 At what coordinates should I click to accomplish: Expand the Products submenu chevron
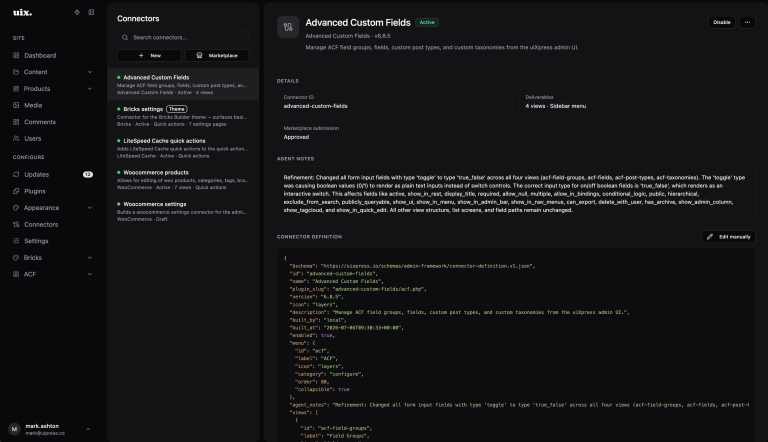pos(90,89)
